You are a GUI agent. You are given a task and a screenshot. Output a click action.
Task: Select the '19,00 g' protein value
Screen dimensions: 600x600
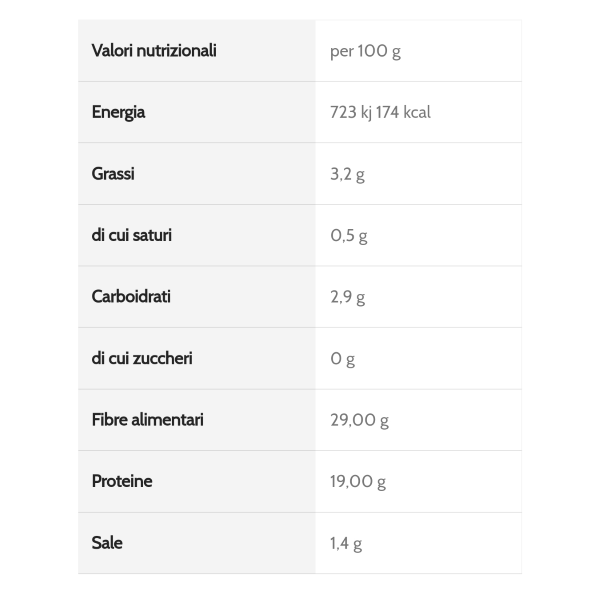pyautogui.click(x=358, y=482)
